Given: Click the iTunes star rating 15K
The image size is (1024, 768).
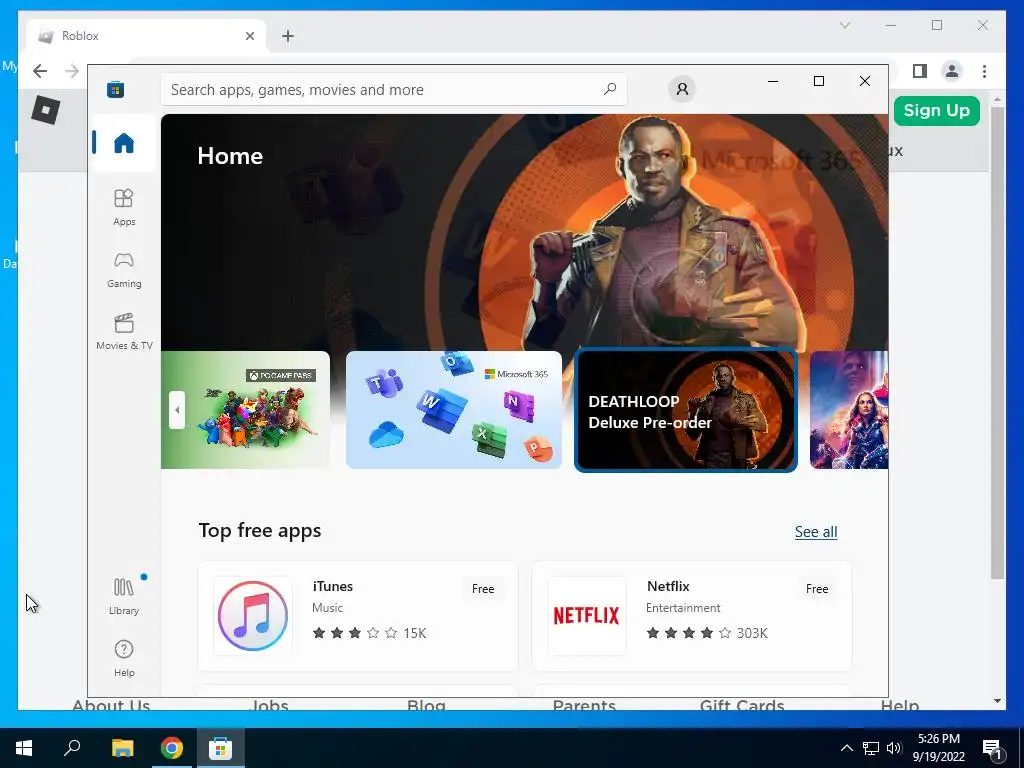Looking at the screenshot, I should pos(369,633).
